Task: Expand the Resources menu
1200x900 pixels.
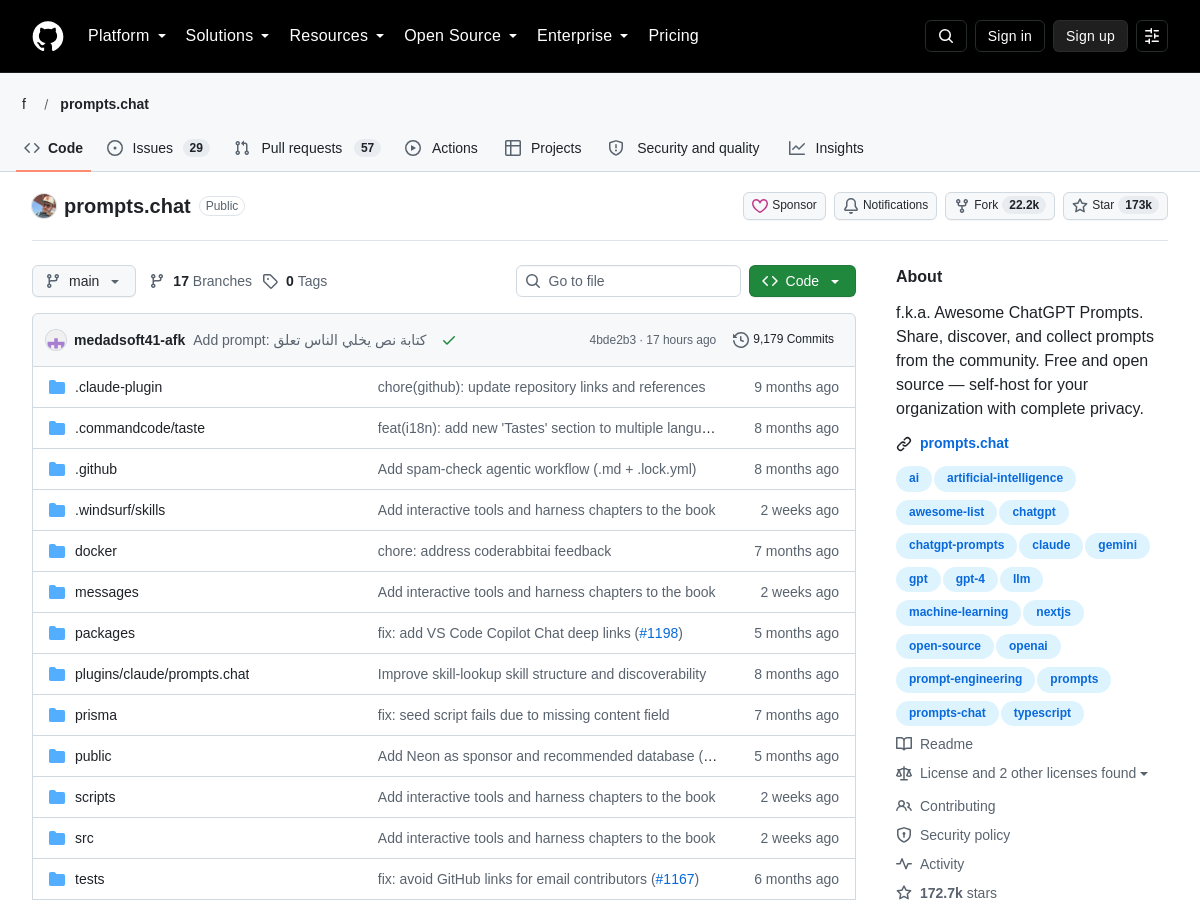Action: [x=337, y=36]
